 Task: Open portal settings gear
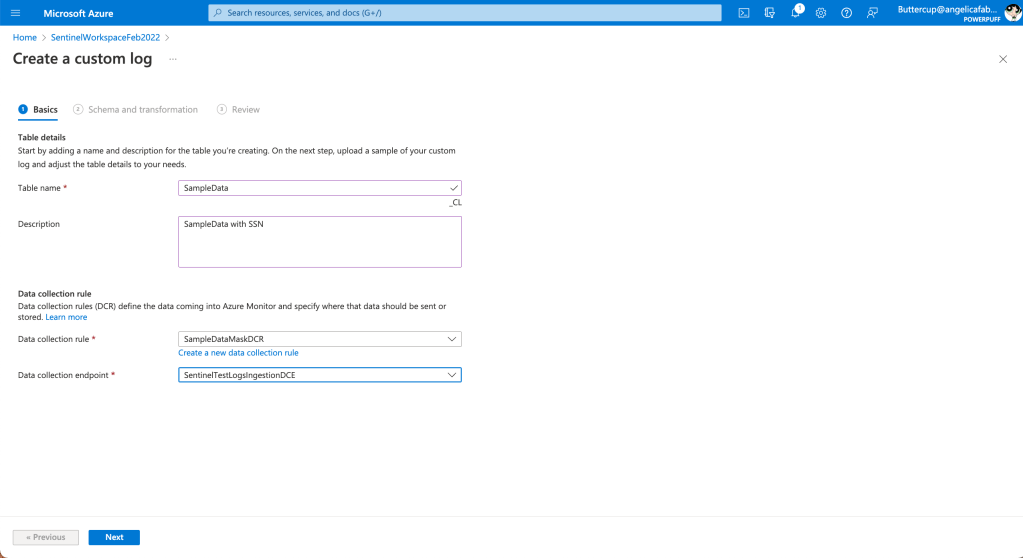point(821,13)
